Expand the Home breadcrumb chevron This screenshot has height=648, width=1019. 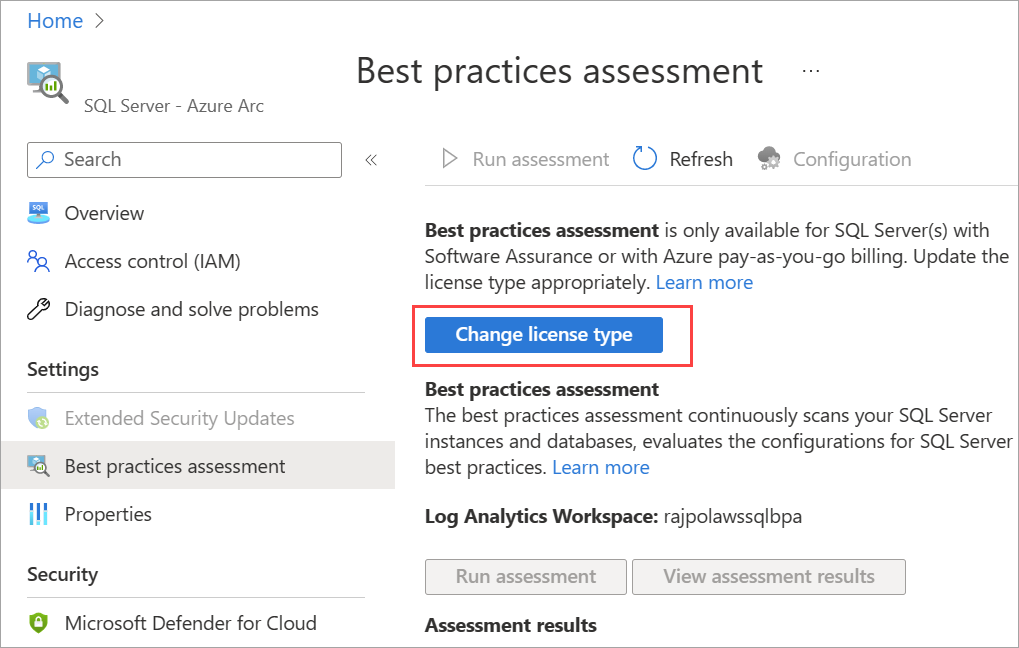[97, 20]
